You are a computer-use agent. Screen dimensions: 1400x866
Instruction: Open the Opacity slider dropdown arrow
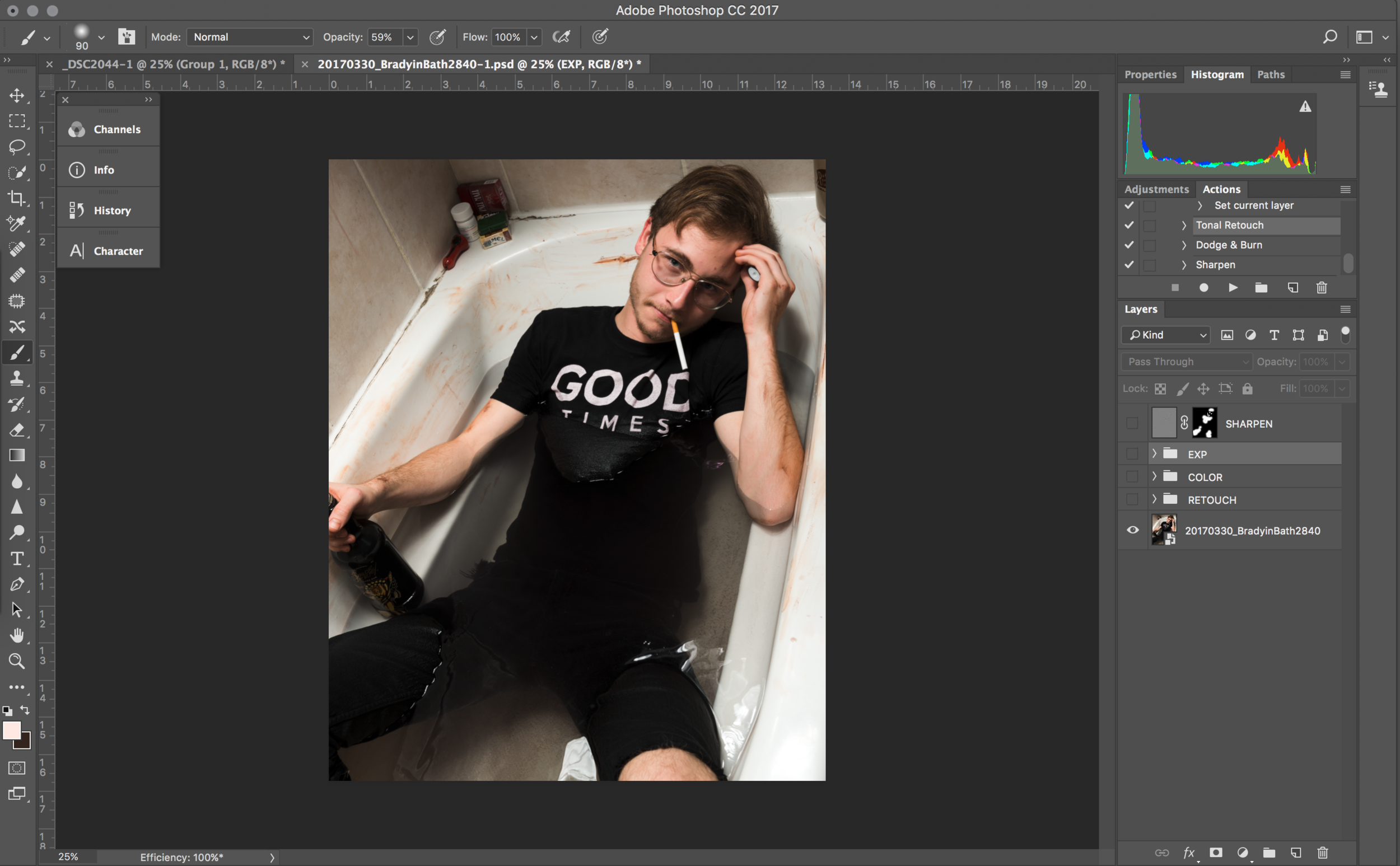[410, 38]
